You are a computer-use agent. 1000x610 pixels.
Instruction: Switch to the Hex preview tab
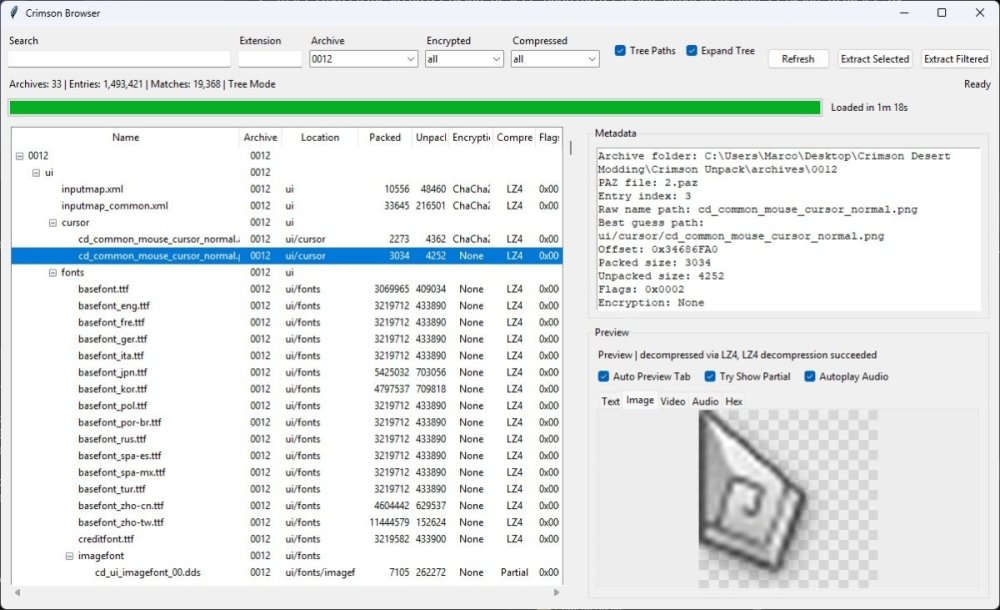pyautogui.click(x=733, y=401)
